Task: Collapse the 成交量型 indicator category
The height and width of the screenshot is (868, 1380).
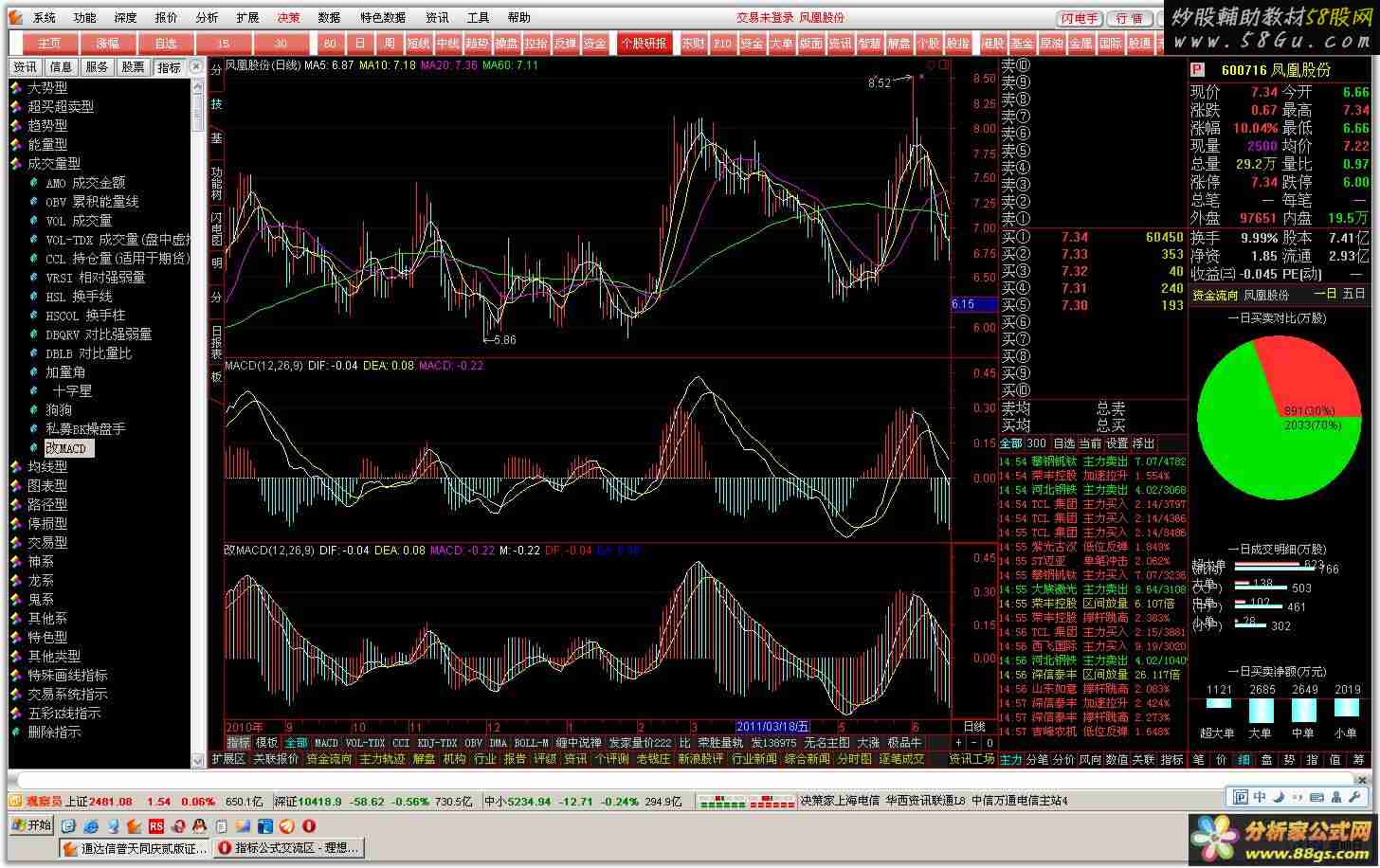Action: tap(54, 164)
